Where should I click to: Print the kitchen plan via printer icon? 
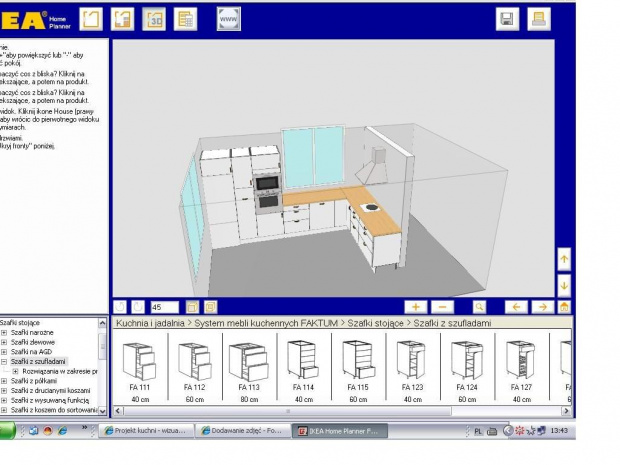tap(538, 19)
